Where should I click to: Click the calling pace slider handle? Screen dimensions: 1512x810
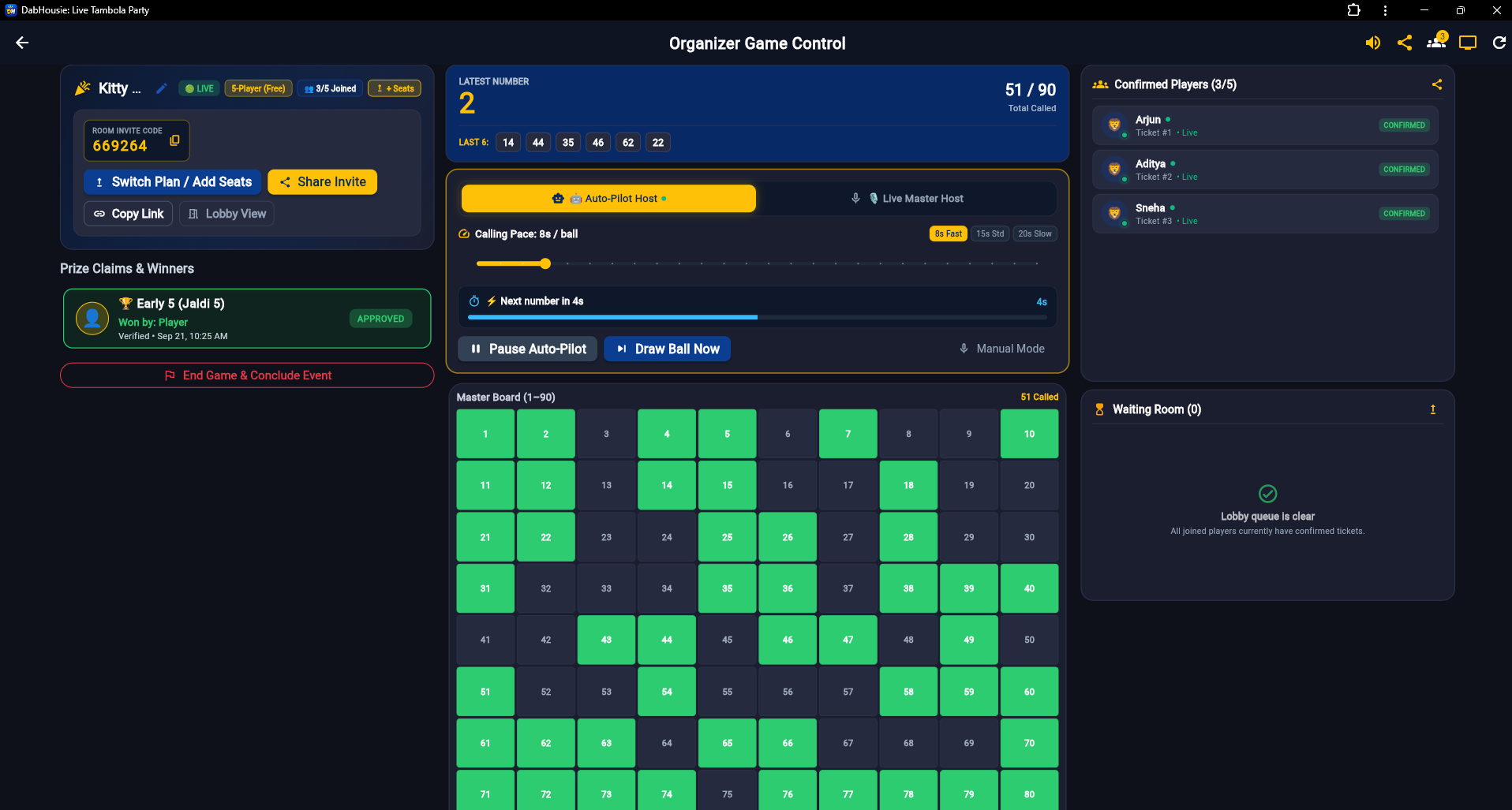pos(545,263)
